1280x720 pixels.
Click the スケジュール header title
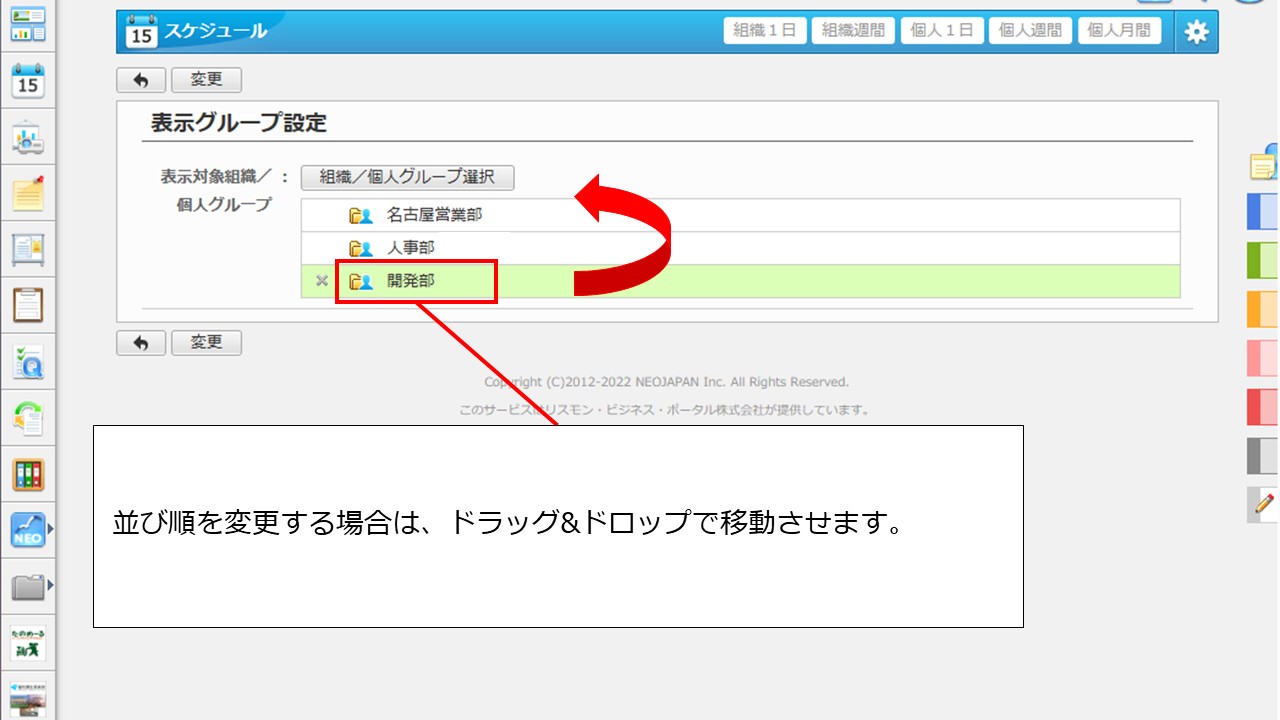(x=216, y=31)
